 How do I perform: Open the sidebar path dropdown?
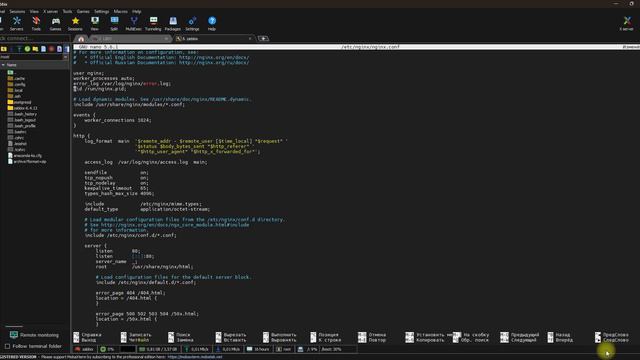[x=65, y=57]
